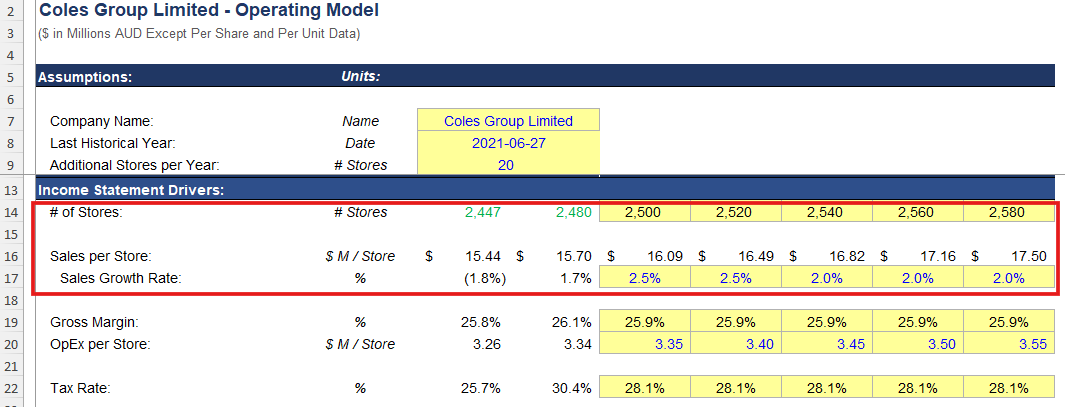Click the store count 2,480
The height and width of the screenshot is (407, 1065).
coord(573,213)
